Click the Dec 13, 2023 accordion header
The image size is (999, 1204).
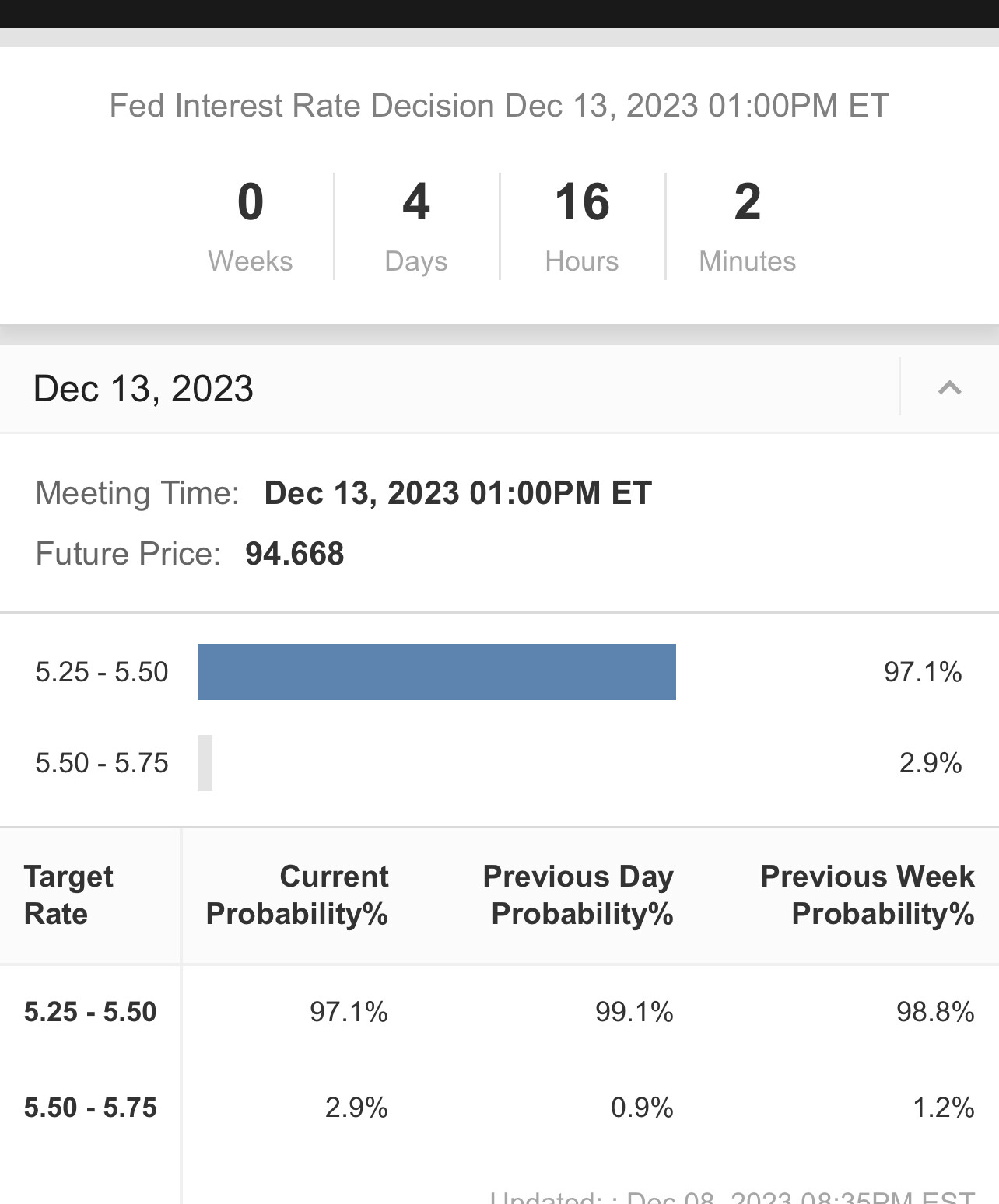pyautogui.click(x=143, y=388)
